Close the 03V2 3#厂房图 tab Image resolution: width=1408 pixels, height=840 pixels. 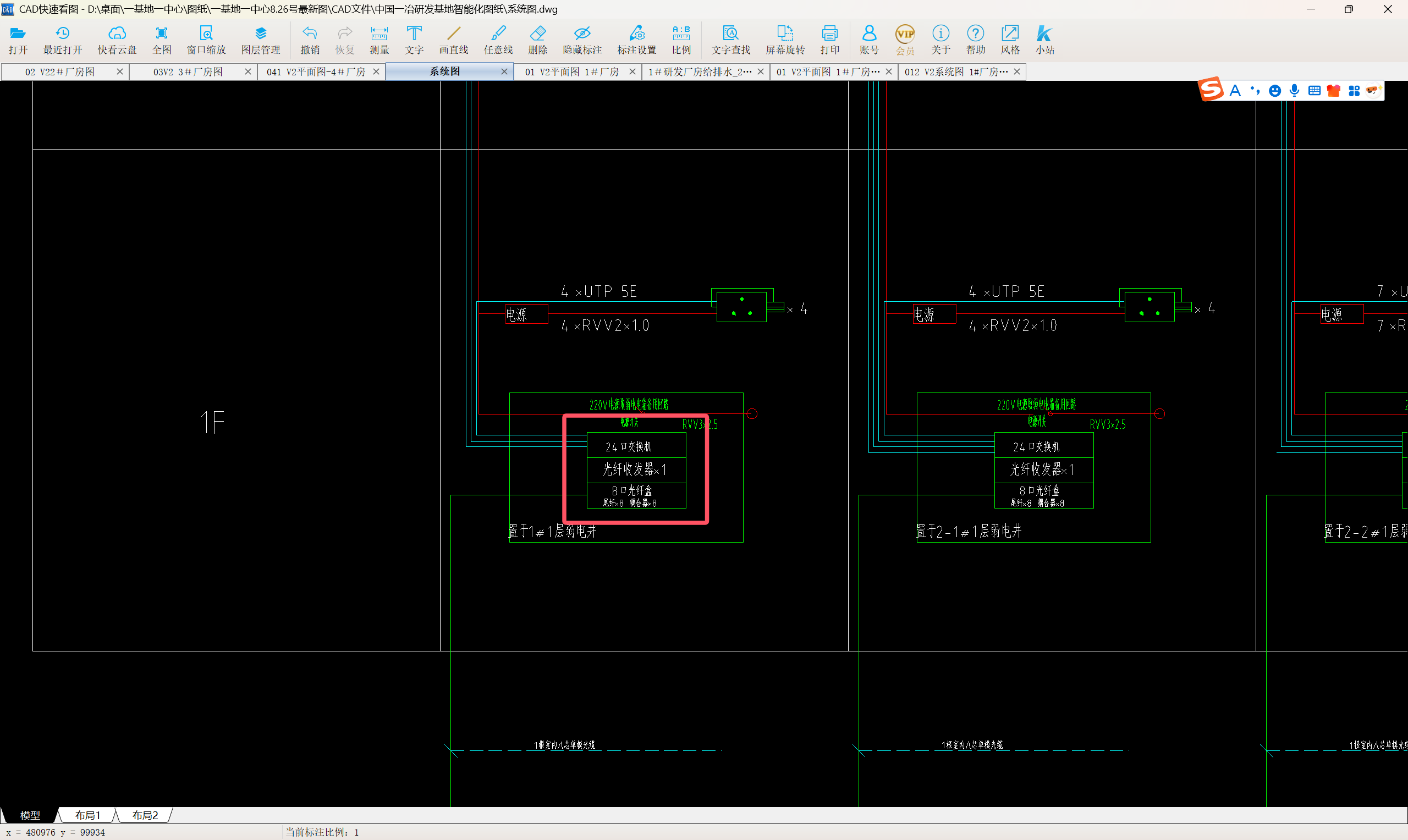tap(248, 72)
